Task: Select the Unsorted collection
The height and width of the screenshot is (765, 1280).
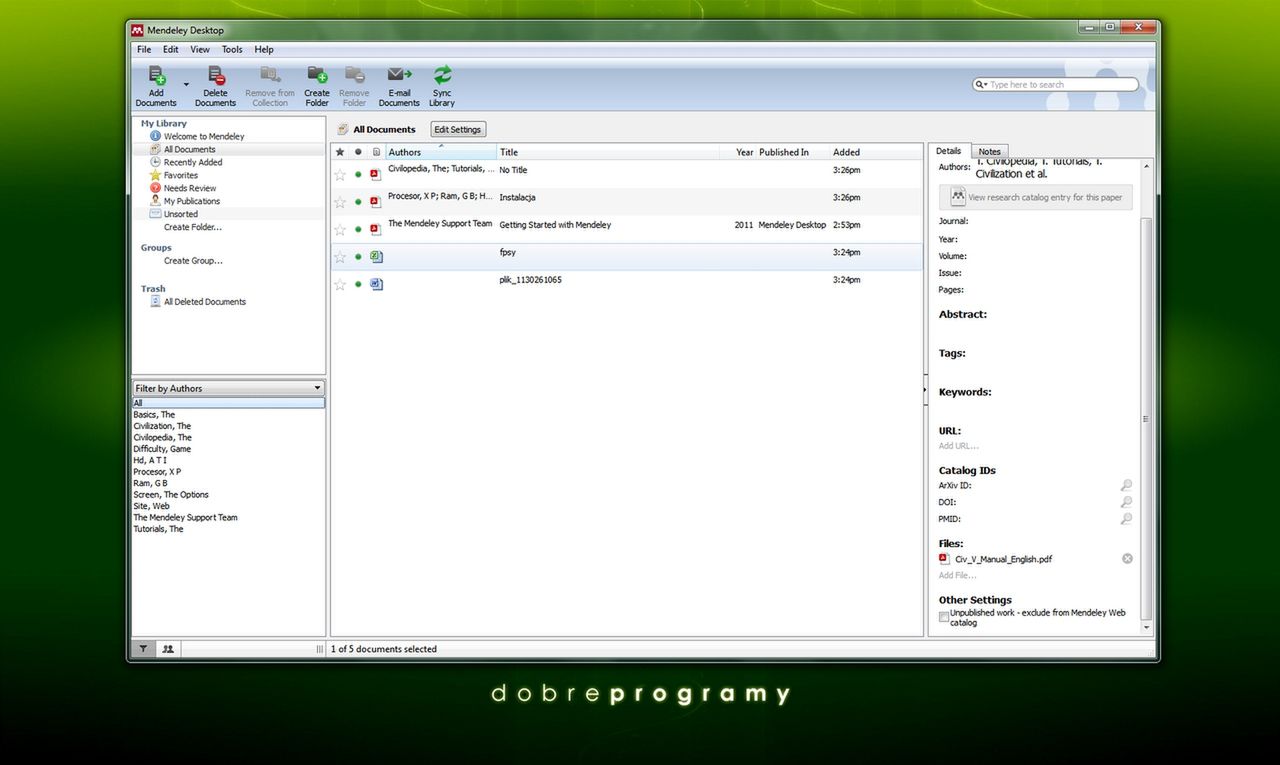Action: (181, 214)
